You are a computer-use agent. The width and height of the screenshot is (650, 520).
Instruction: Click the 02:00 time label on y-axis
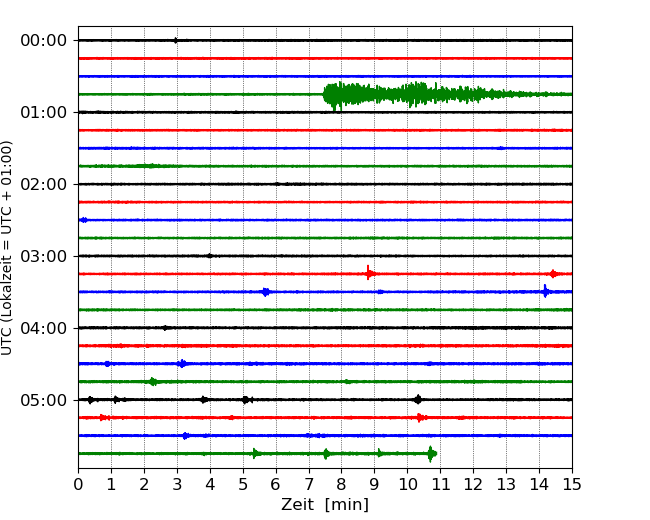pyautogui.click(x=44, y=185)
